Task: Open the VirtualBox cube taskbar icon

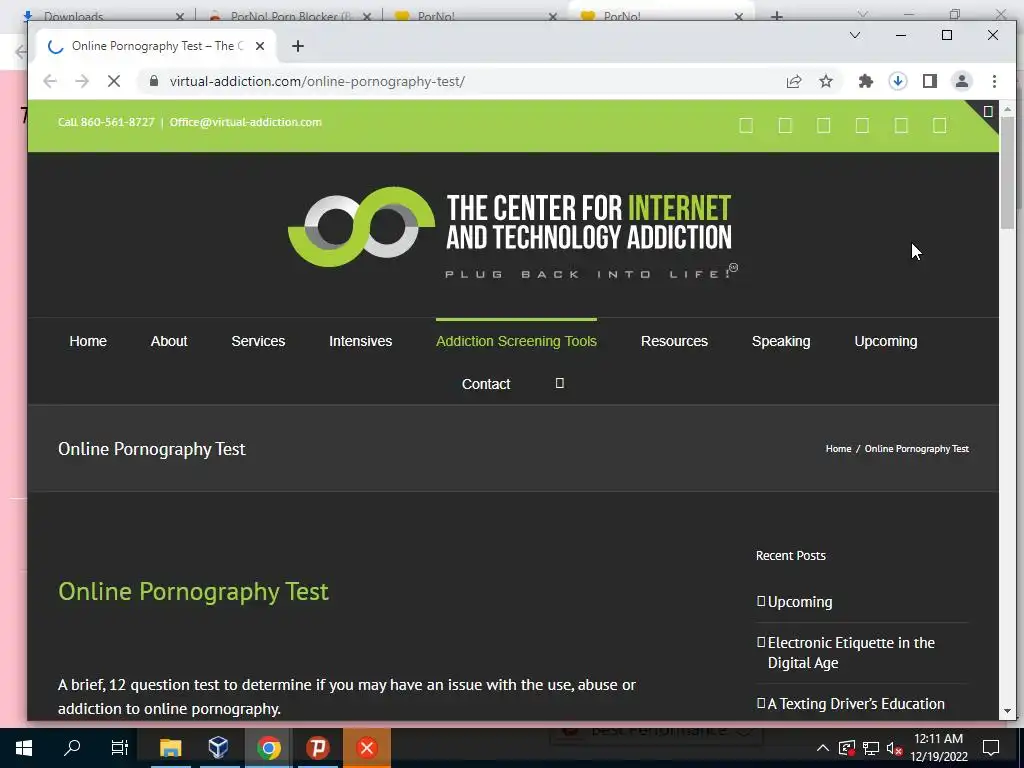Action: (x=219, y=748)
